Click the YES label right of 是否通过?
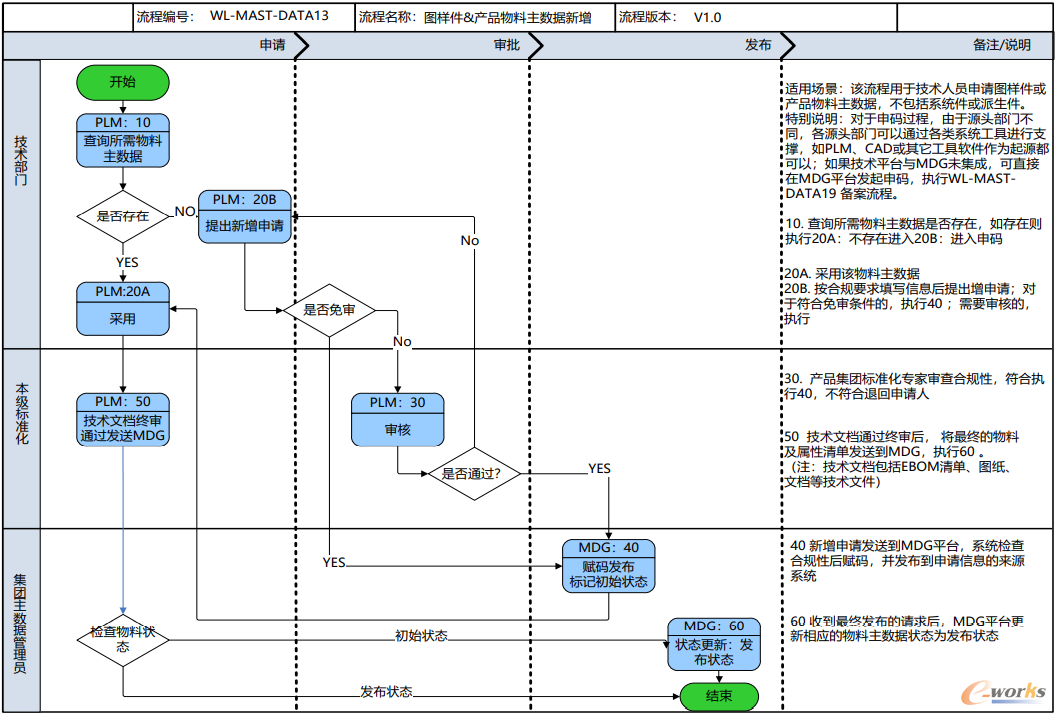1056x715 pixels. tap(599, 468)
